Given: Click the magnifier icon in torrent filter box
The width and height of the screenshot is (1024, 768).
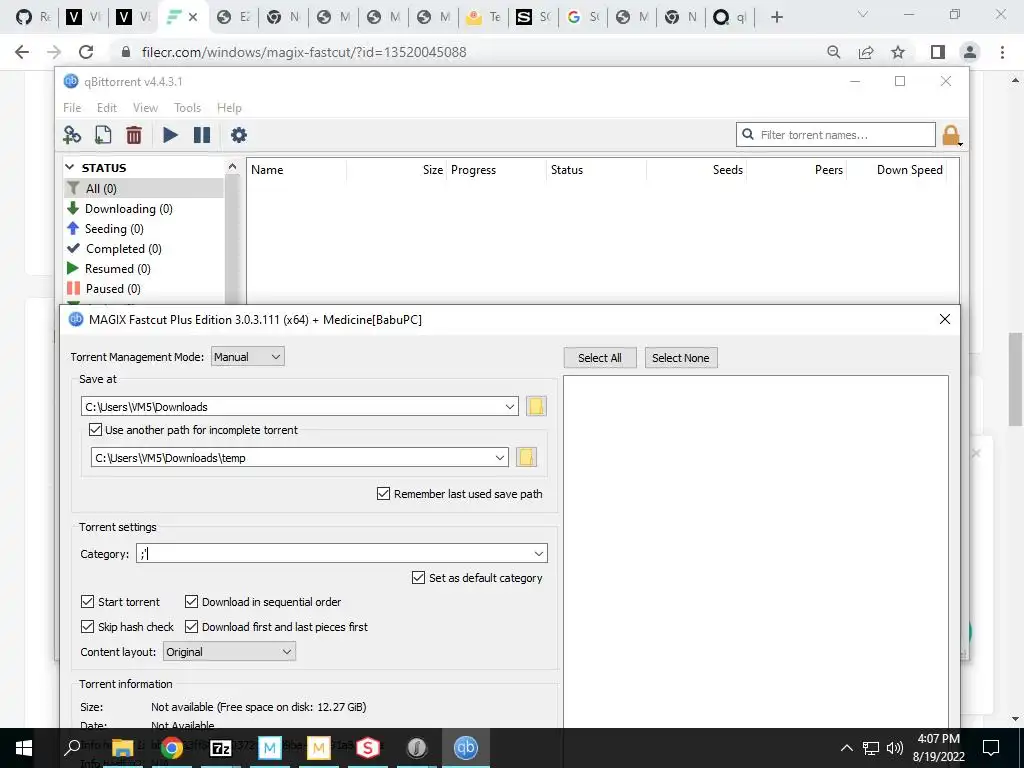Looking at the screenshot, I should pos(748,135).
